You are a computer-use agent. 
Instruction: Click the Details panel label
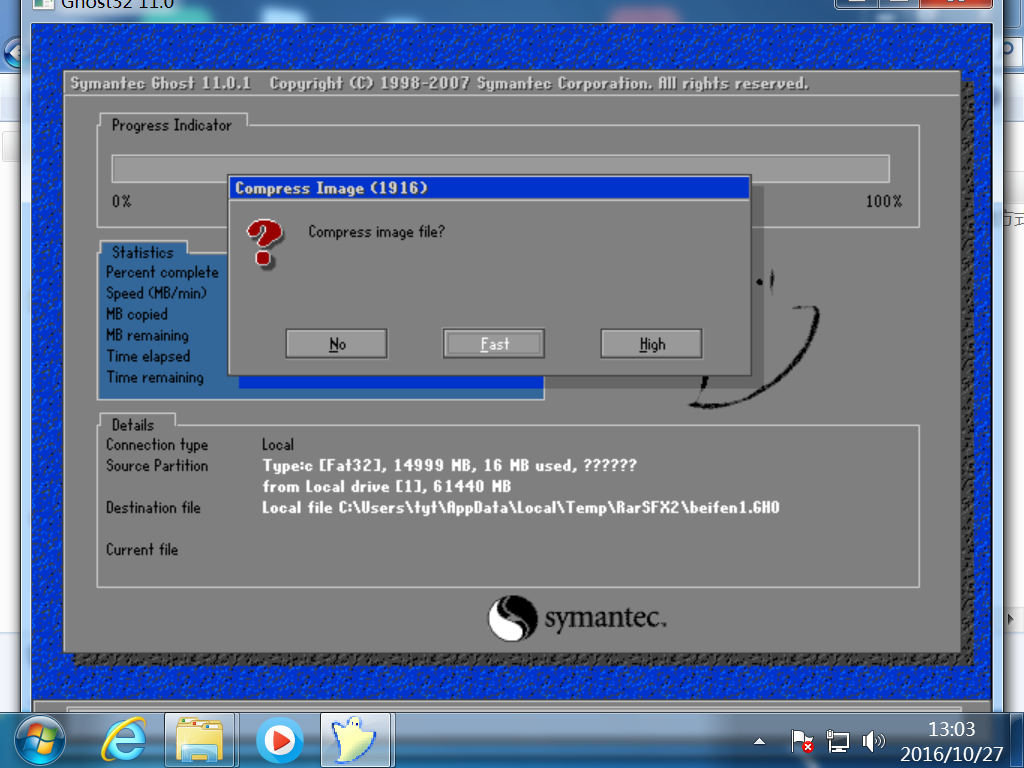coord(133,425)
